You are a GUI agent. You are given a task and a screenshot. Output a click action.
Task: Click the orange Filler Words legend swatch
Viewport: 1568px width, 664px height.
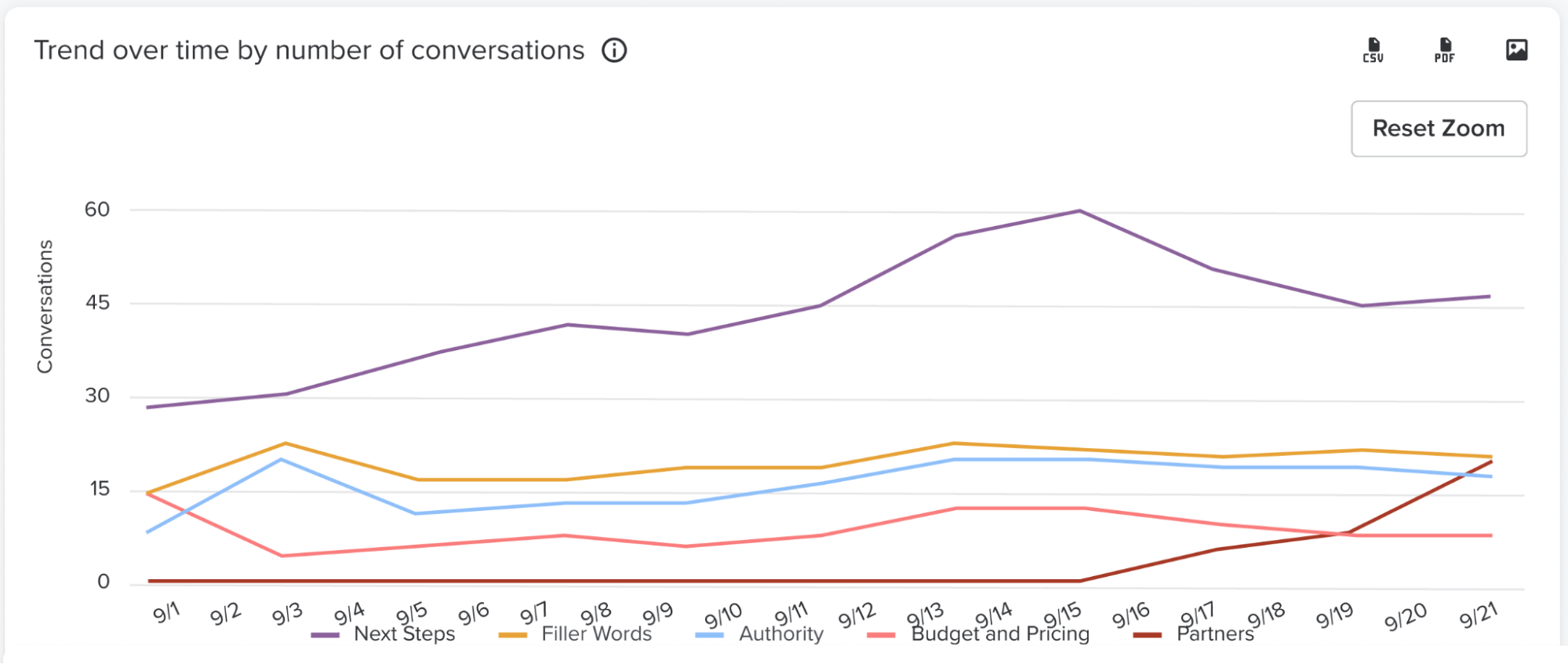[x=512, y=635]
